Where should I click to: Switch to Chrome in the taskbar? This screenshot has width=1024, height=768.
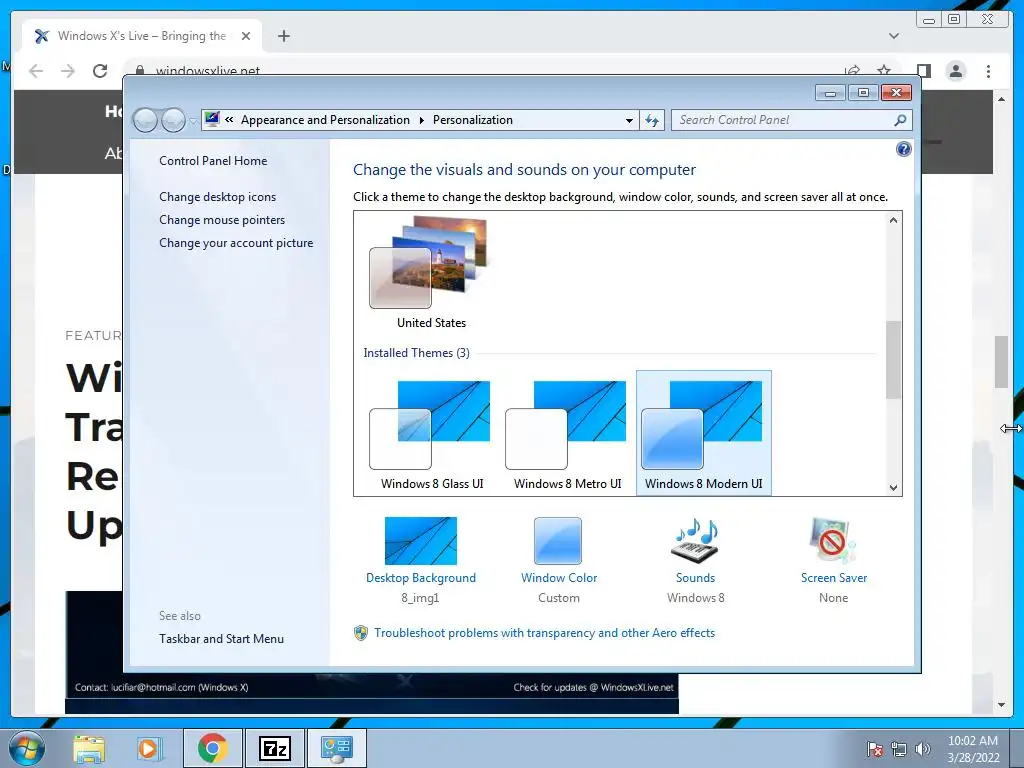coord(212,748)
